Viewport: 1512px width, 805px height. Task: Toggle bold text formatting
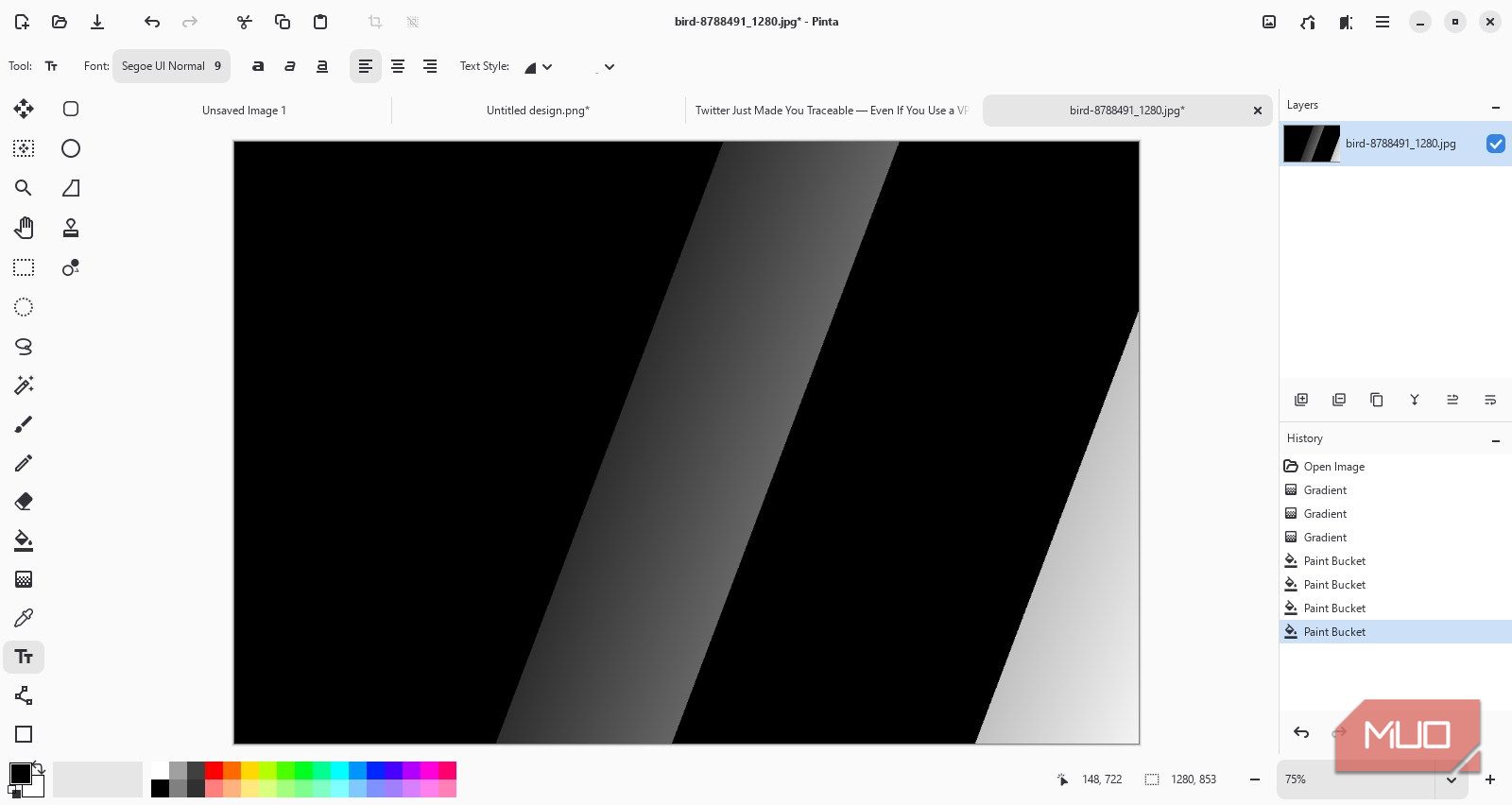coord(258,66)
